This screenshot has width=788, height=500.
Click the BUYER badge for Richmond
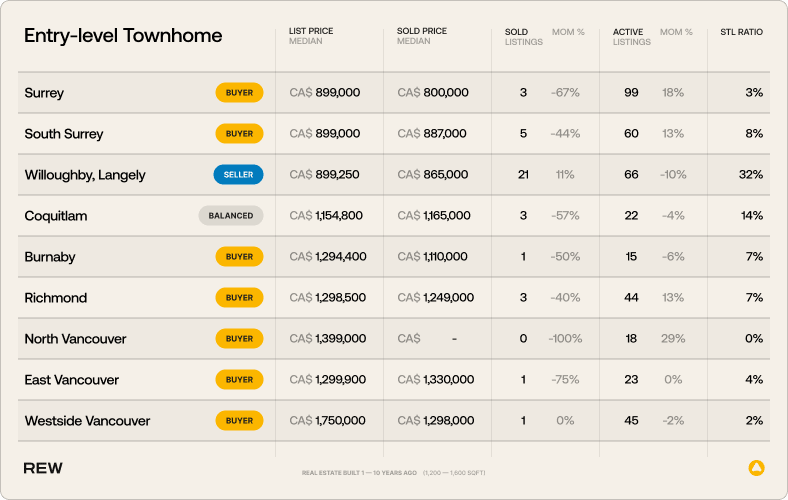point(239,297)
